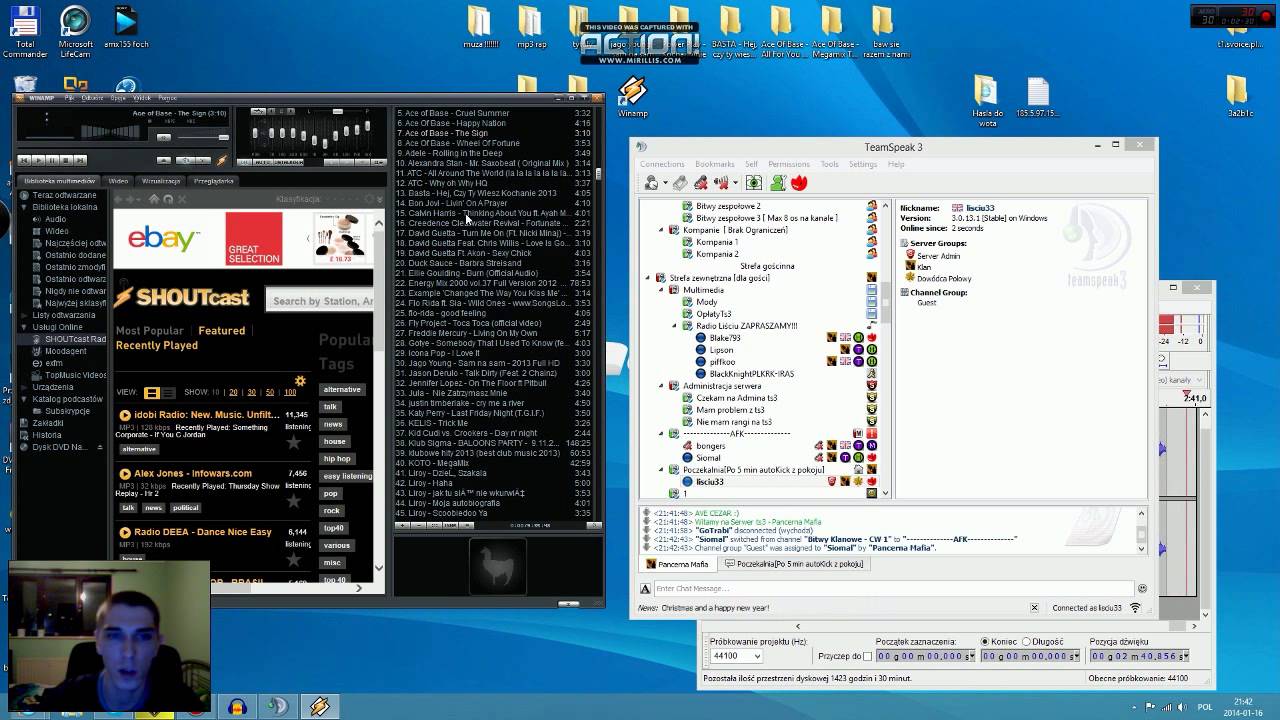The image size is (1280, 720).
Task: Click the Winamp previous track button
Action: tap(24, 160)
